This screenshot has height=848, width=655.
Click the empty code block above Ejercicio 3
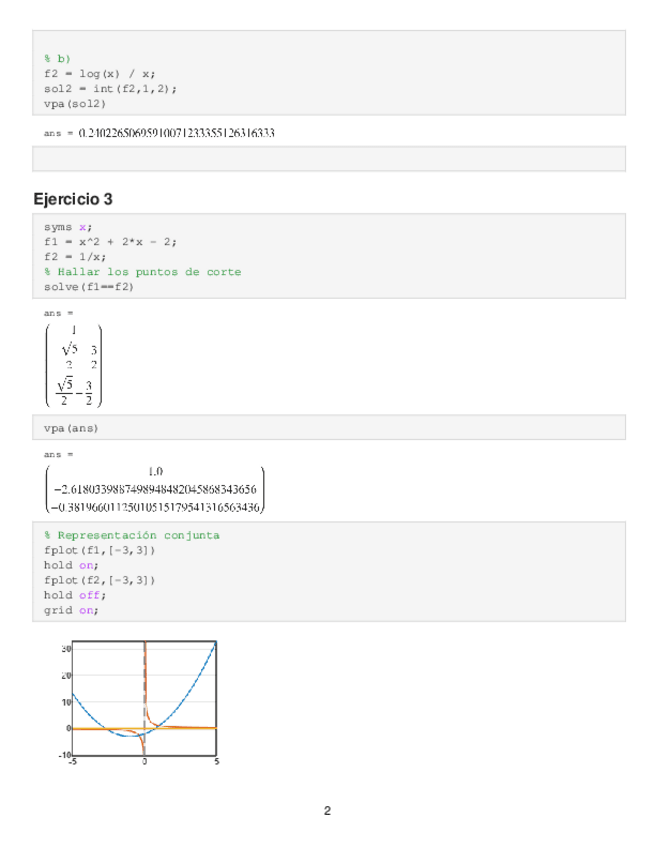coord(329,159)
